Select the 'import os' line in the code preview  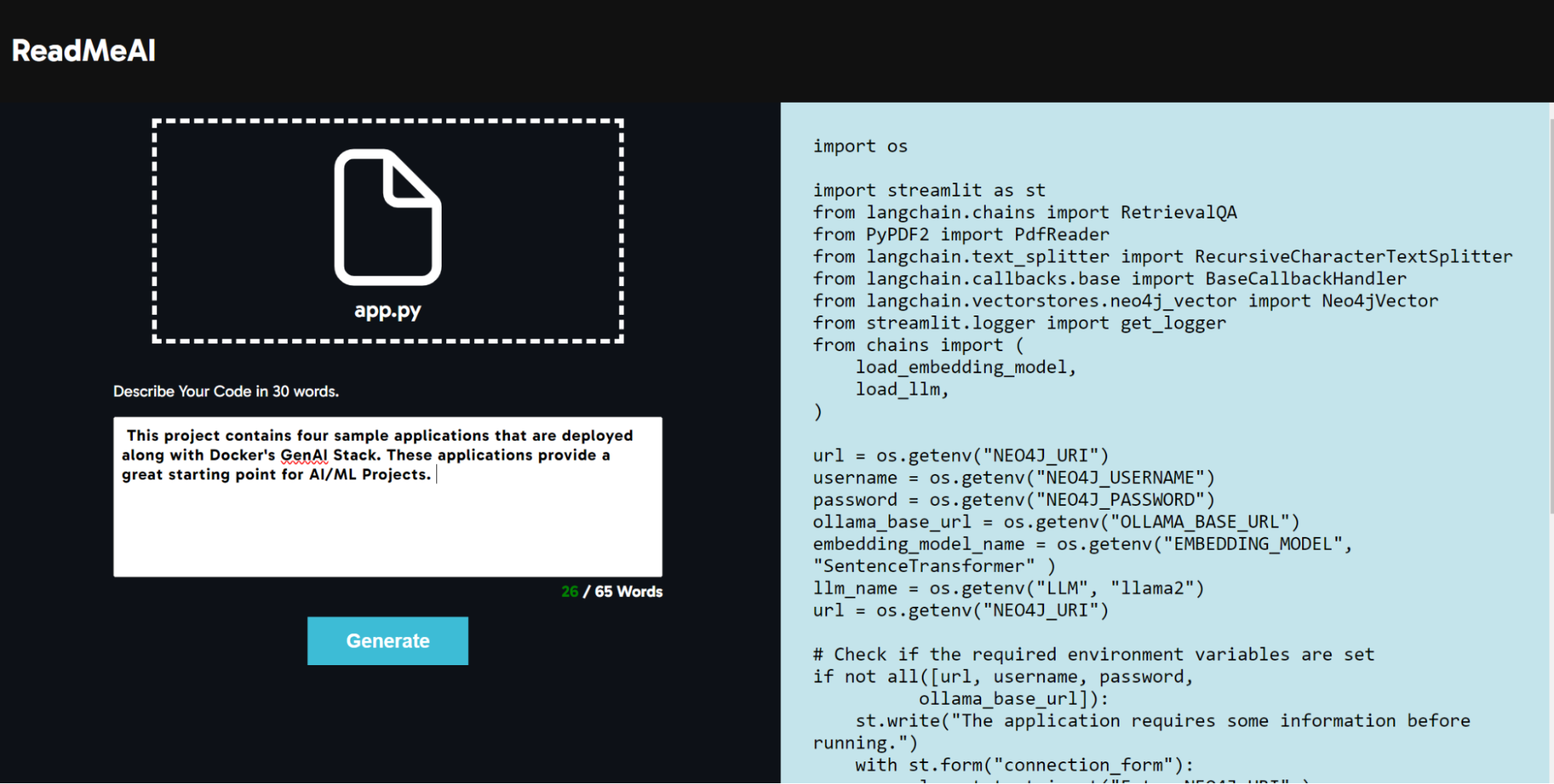[x=860, y=145]
